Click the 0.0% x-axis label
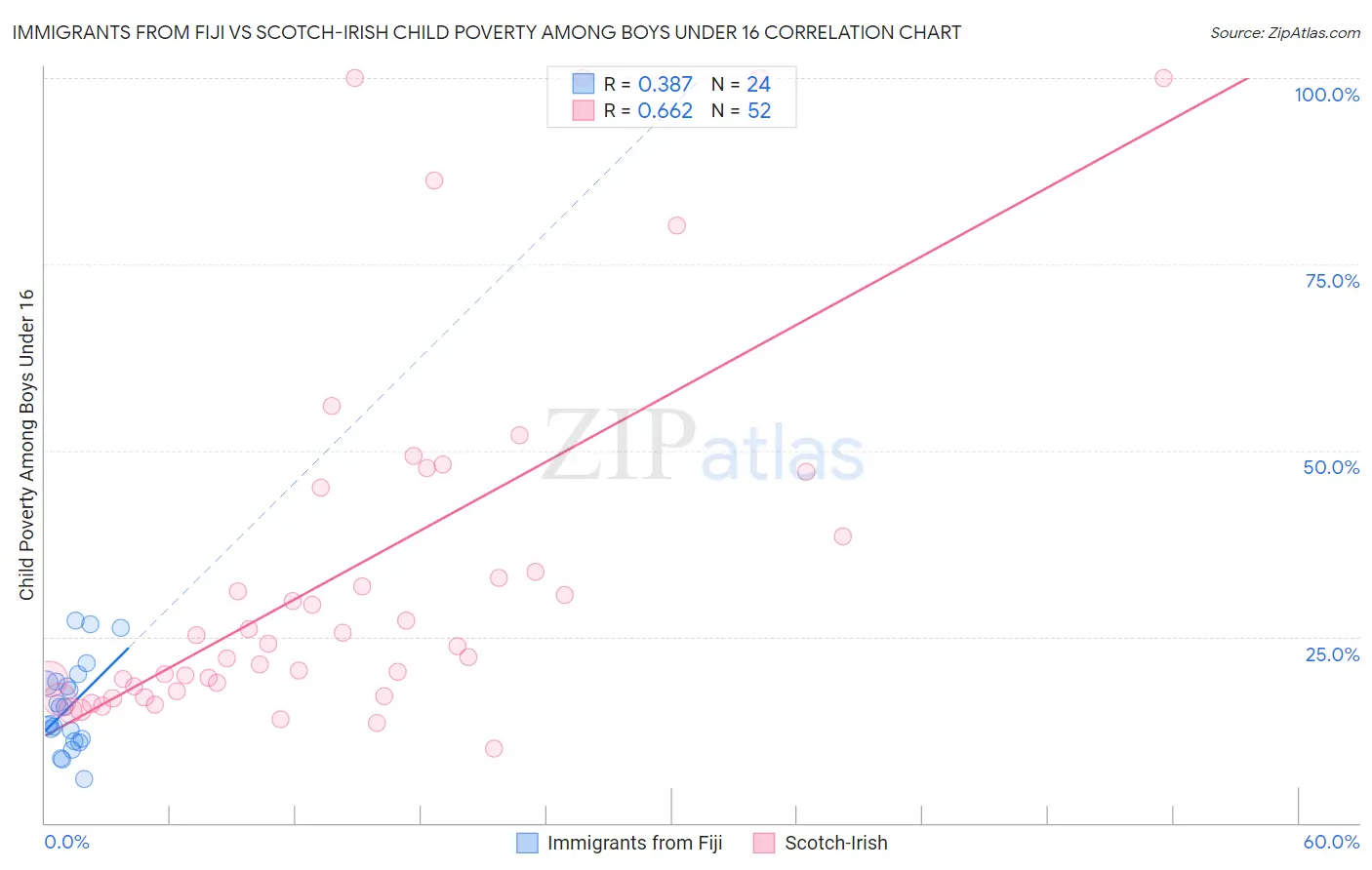 pos(66,842)
